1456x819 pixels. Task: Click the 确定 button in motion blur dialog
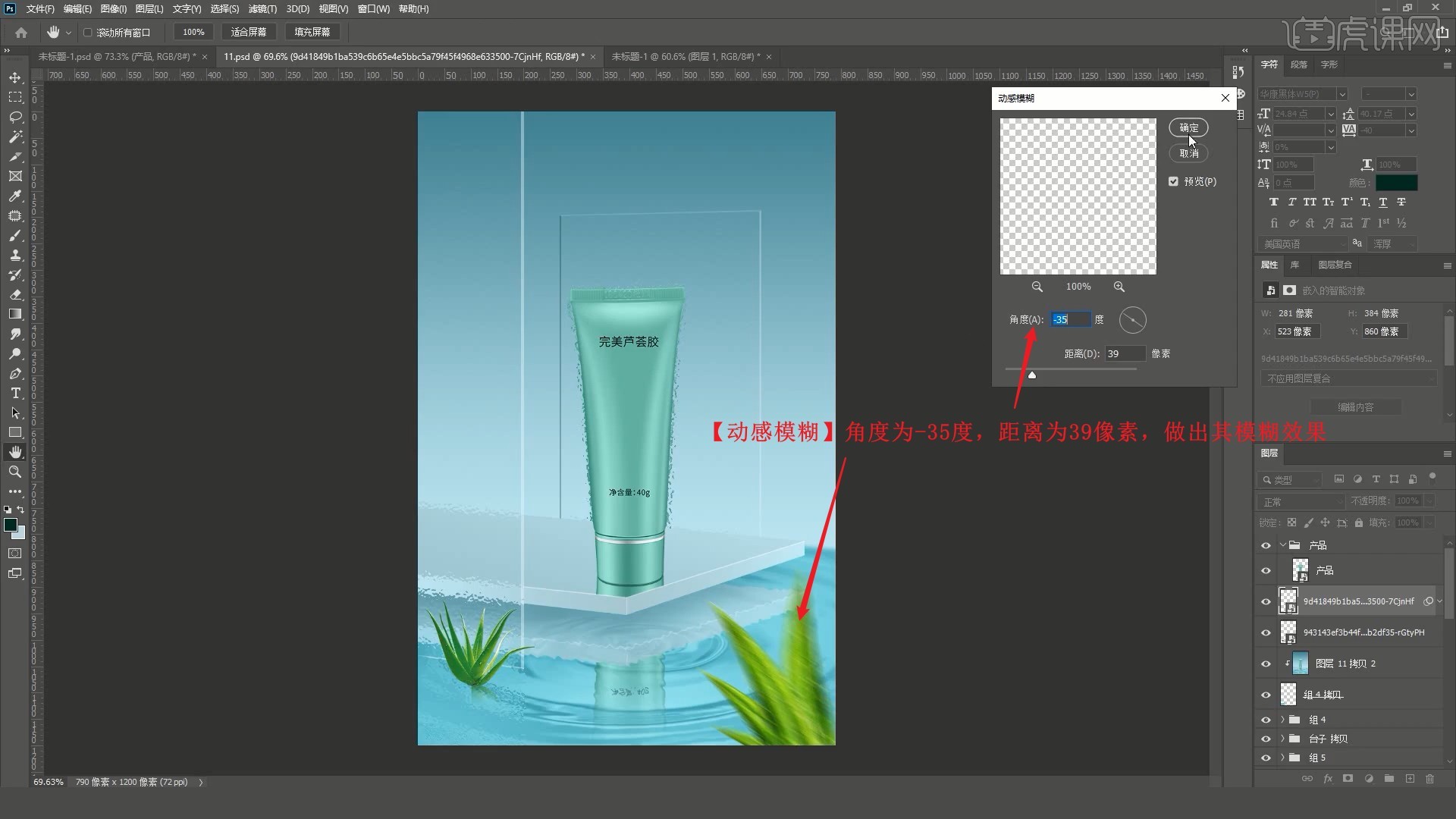tap(1188, 127)
